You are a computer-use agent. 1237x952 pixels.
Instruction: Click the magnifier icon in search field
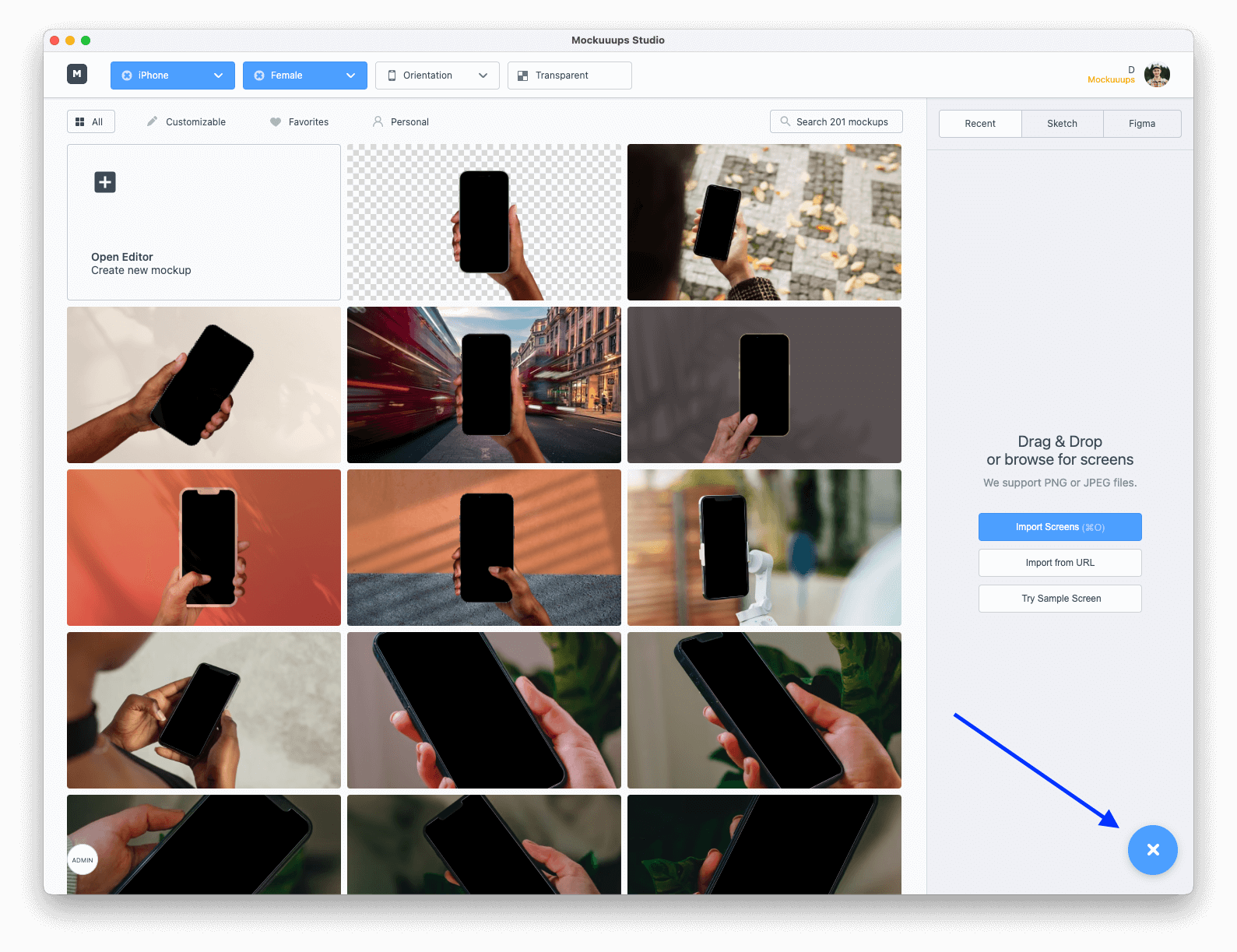tap(785, 121)
